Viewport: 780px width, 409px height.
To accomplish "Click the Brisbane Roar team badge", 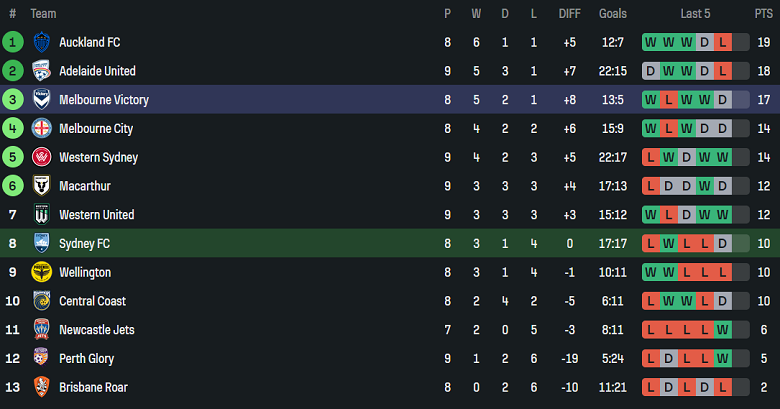I will (x=41, y=387).
